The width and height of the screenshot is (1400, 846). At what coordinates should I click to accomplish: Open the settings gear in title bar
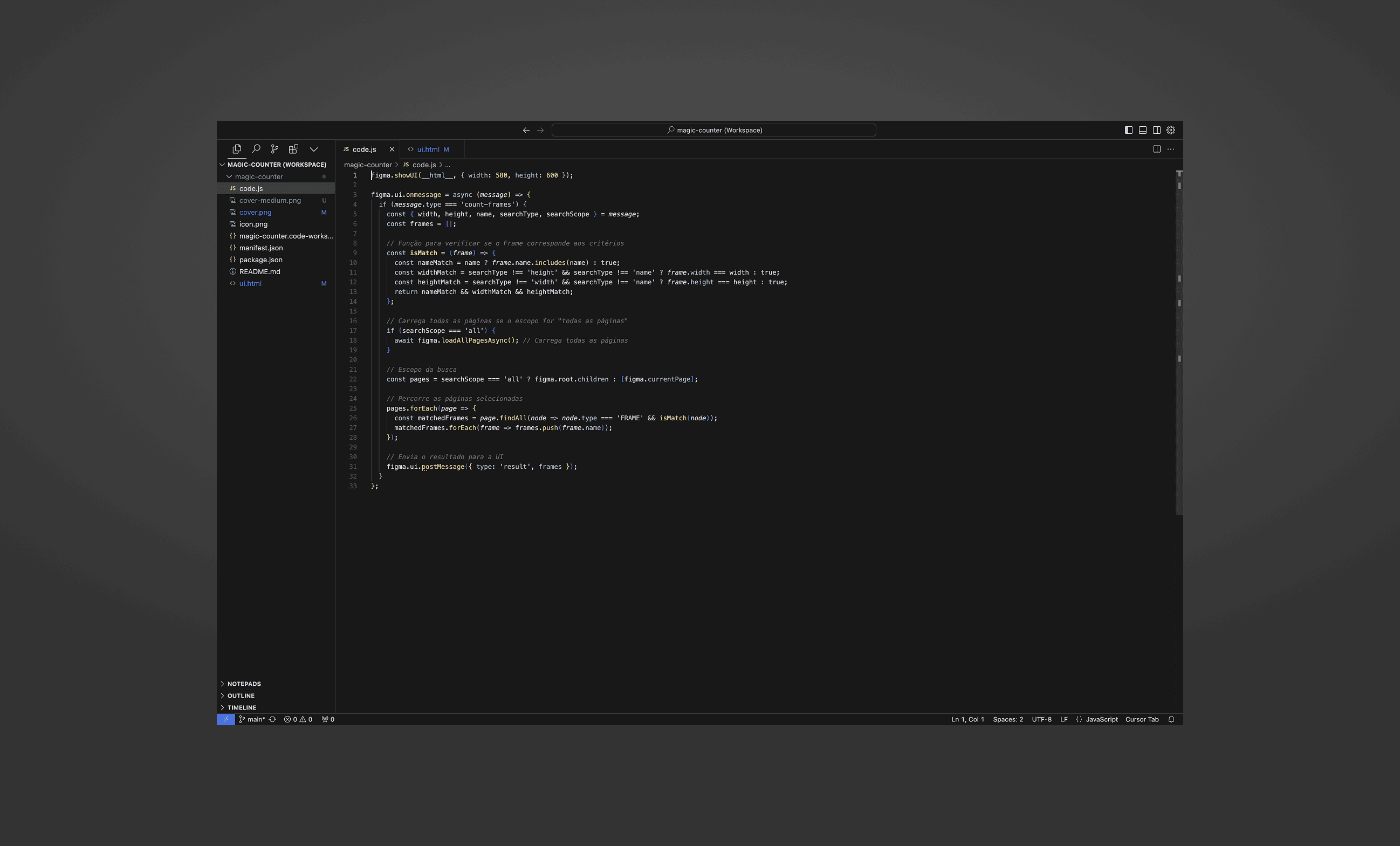pyautogui.click(x=1170, y=130)
